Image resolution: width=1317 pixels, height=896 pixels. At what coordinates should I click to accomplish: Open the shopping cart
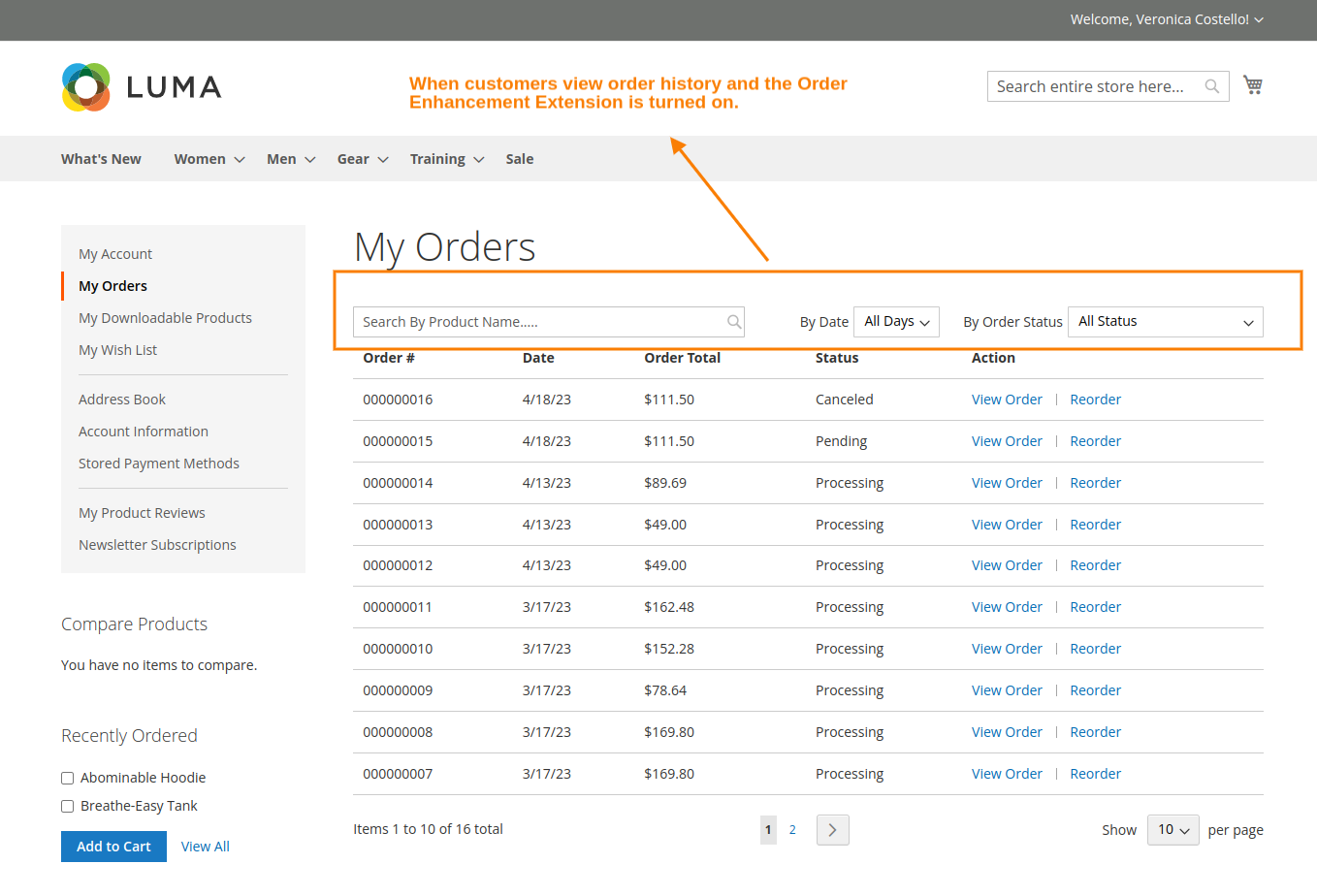[1252, 85]
